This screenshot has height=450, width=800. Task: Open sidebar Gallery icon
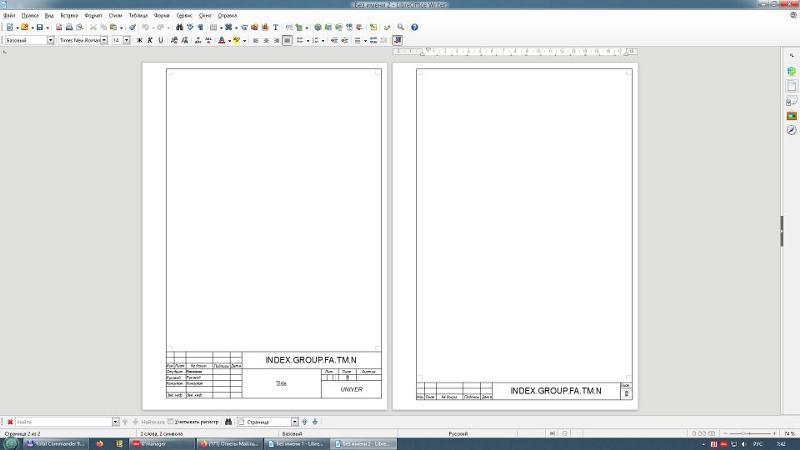(791, 116)
